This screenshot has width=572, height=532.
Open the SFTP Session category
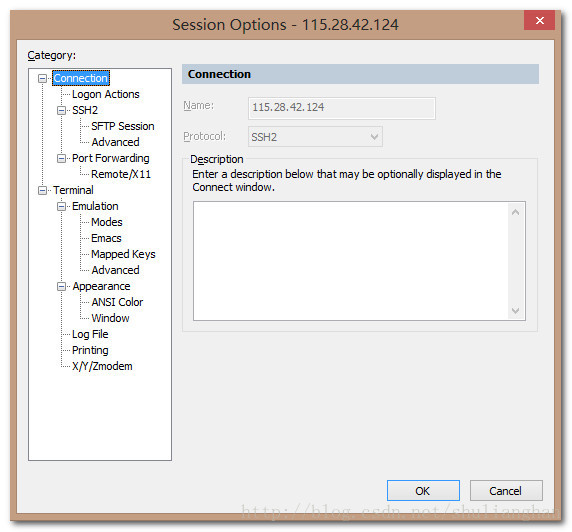123,126
